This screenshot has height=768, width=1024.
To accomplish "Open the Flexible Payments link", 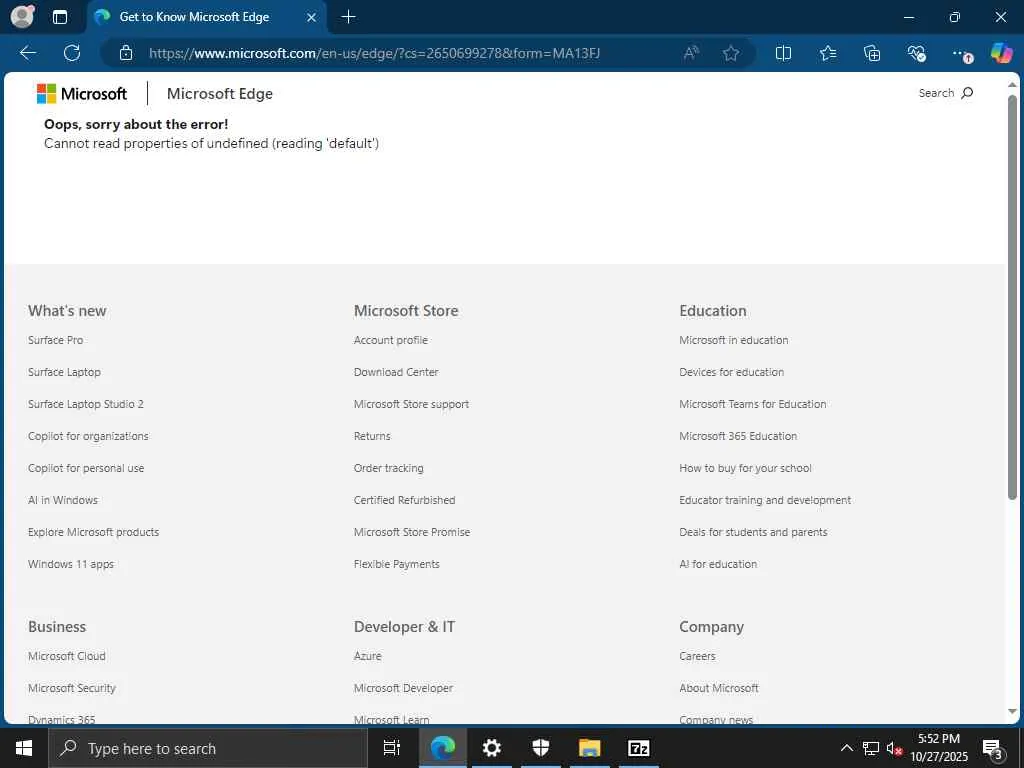I will click(x=396, y=564).
